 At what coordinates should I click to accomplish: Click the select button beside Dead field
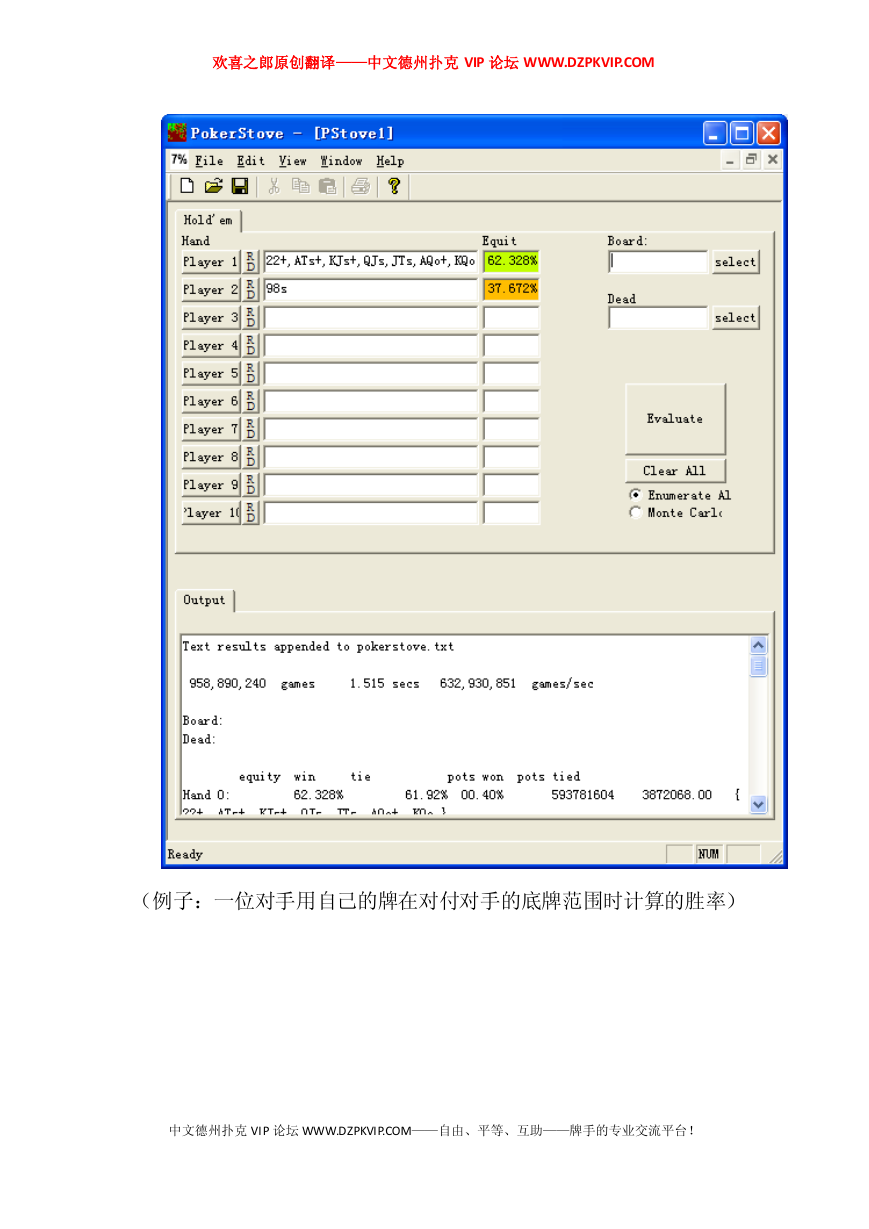(735, 318)
